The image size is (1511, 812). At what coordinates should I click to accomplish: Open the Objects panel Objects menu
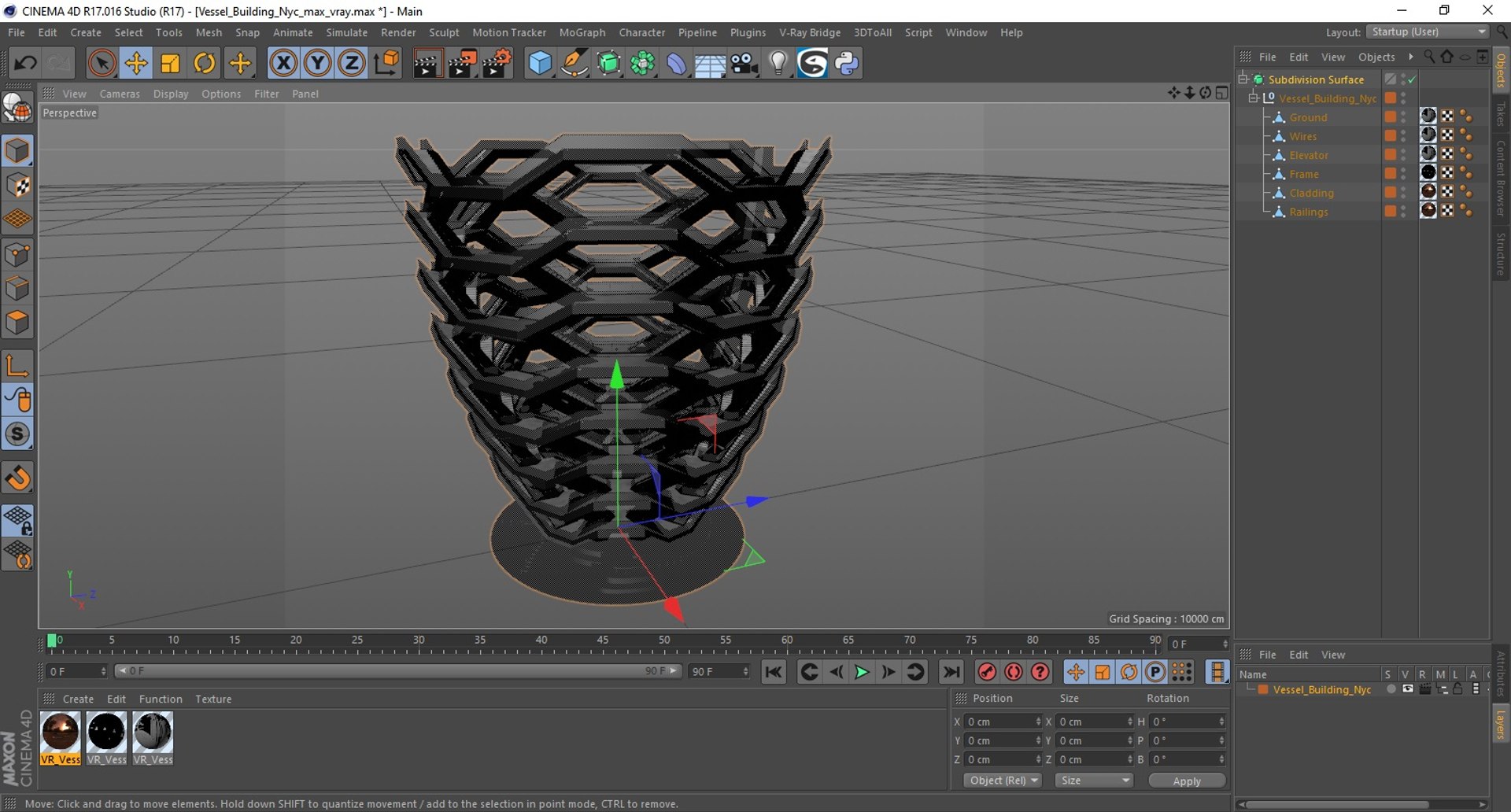[1376, 57]
